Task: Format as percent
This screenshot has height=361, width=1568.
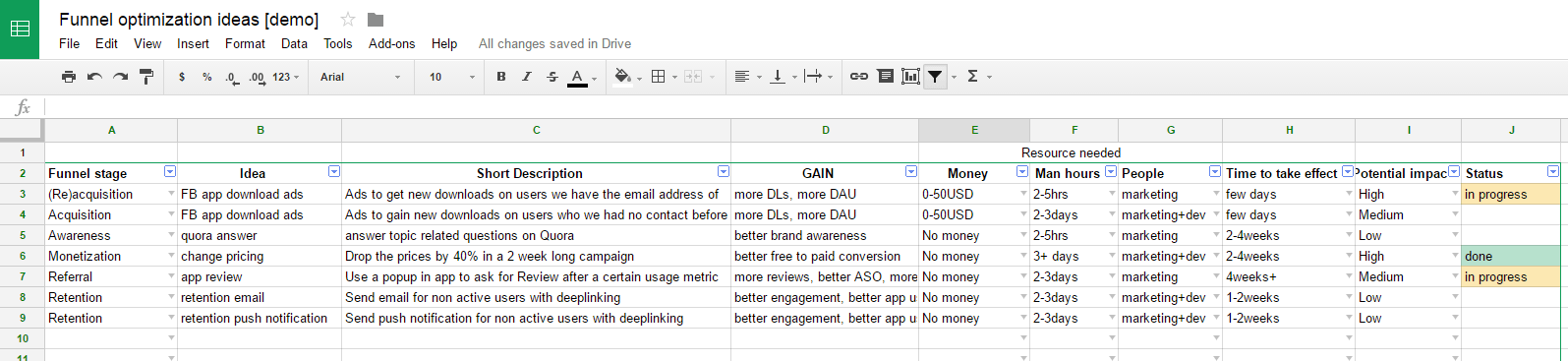Action: 207,77
